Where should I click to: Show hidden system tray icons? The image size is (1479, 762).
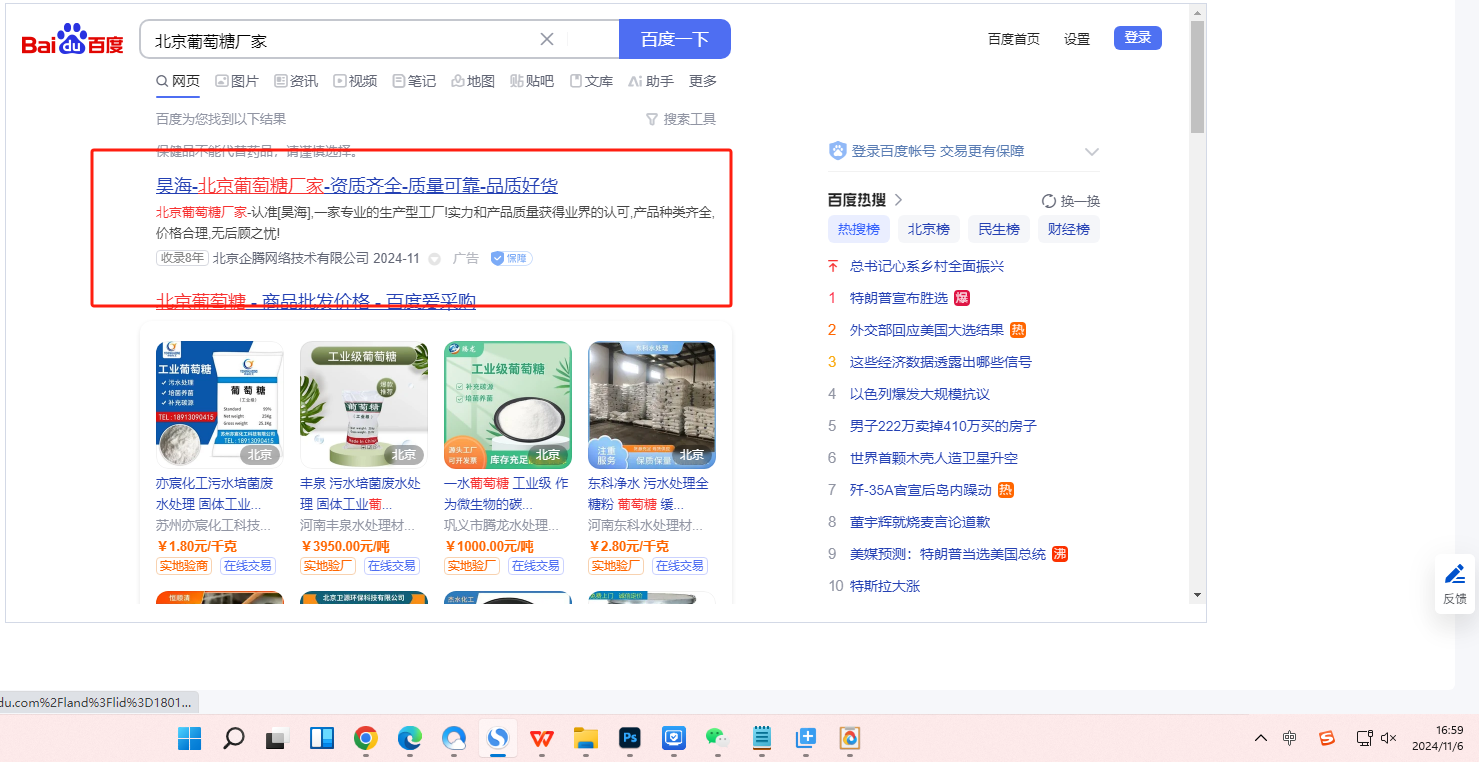point(1261,738)
